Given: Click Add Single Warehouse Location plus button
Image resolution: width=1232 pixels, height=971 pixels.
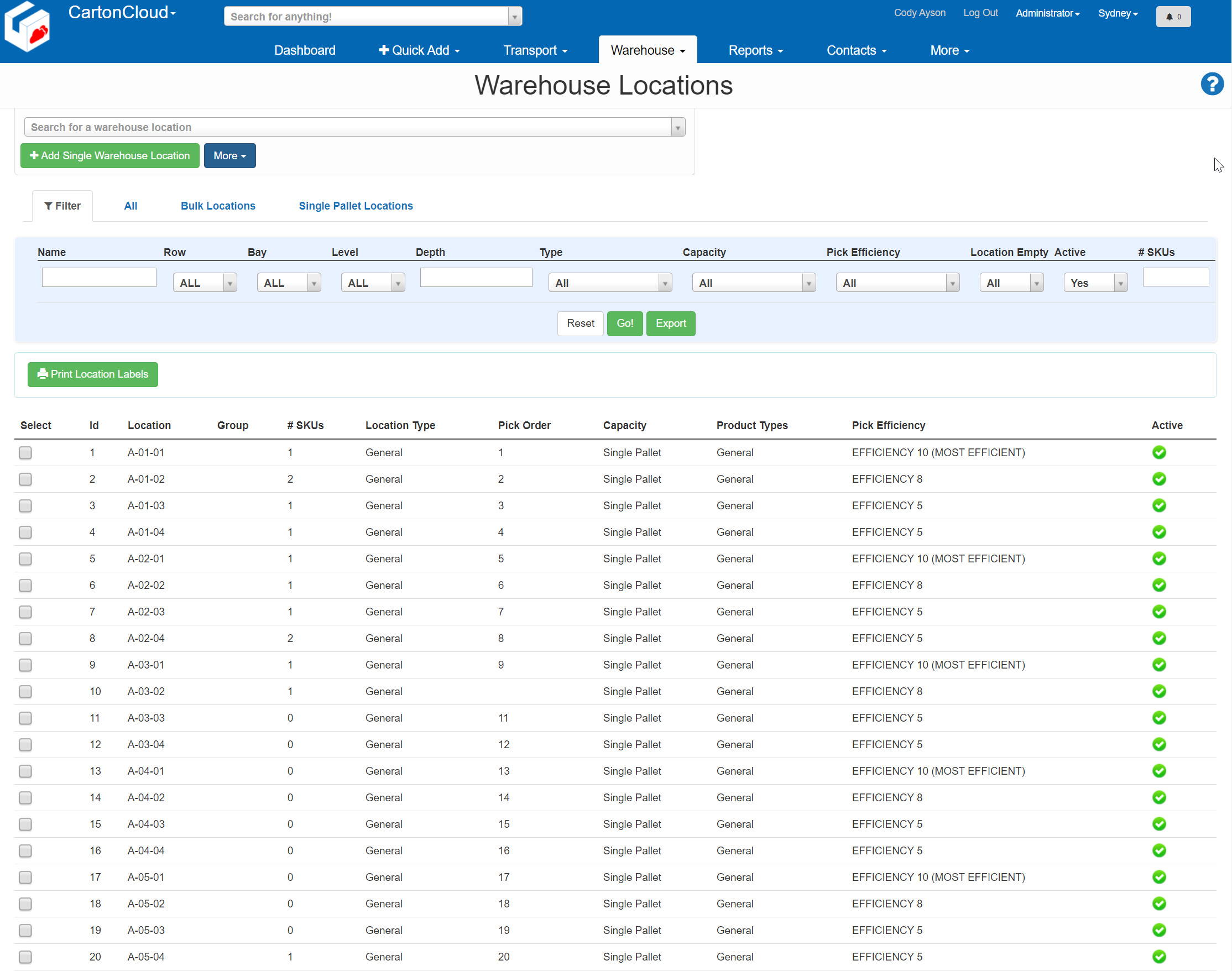Looking at the screenshot, I should click(x=109, y=156).
